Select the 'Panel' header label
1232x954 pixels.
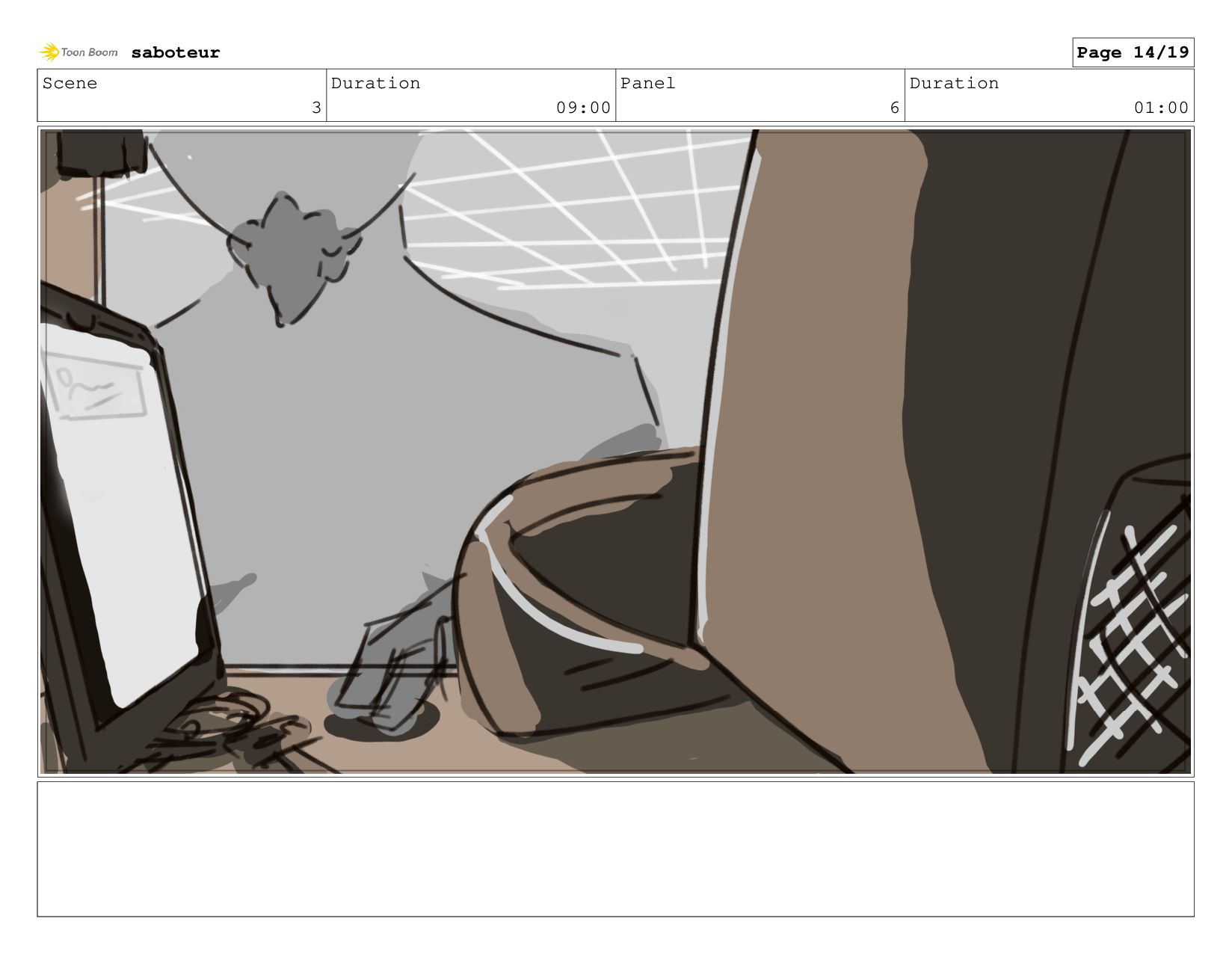pyautogui.click(x=647, y=83)
